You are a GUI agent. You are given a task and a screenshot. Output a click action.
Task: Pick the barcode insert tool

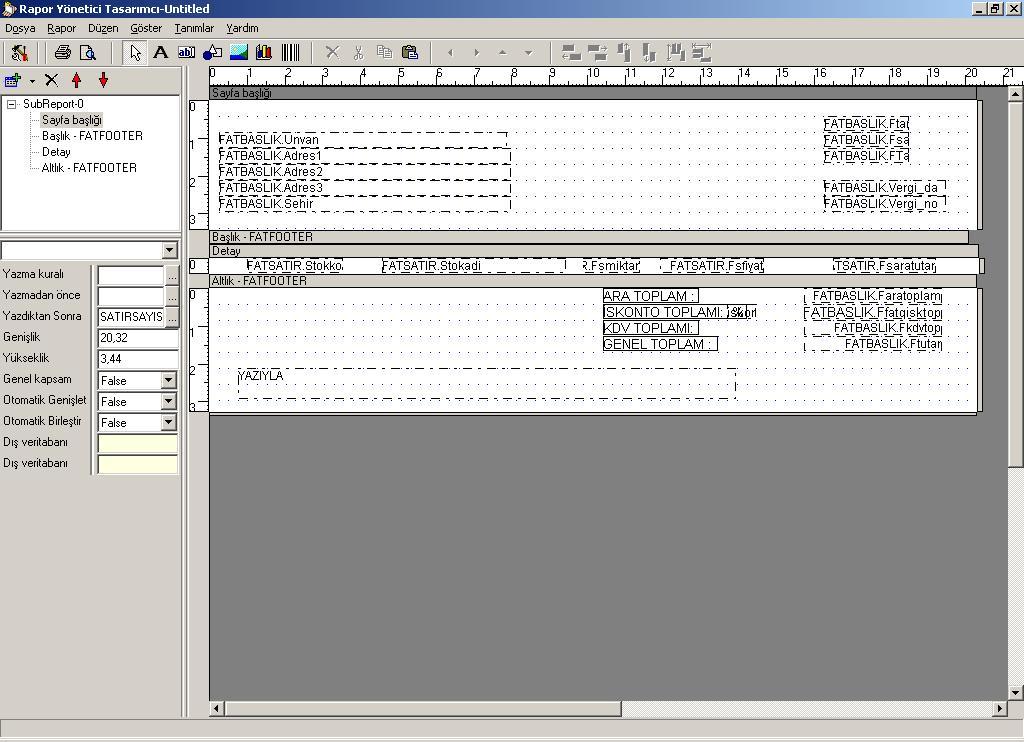click(x=290, y=53)
